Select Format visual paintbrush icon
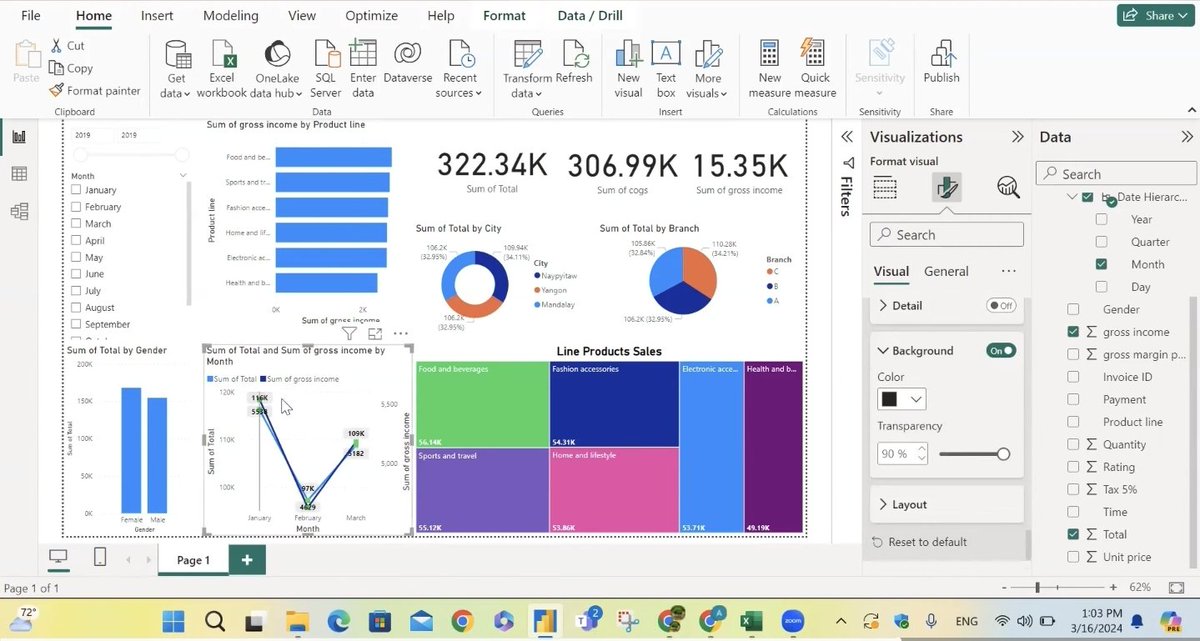Screen dimensions: 1200x641 (946, 187)
